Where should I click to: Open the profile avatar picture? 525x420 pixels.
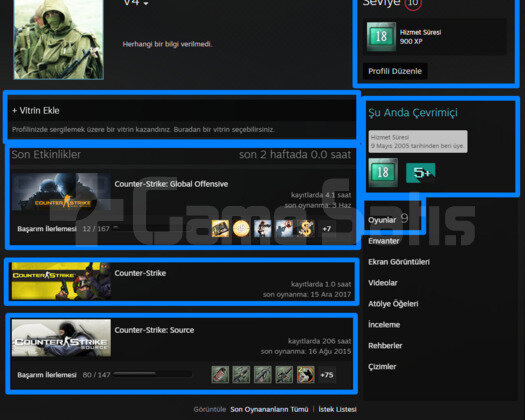[58, 39]
